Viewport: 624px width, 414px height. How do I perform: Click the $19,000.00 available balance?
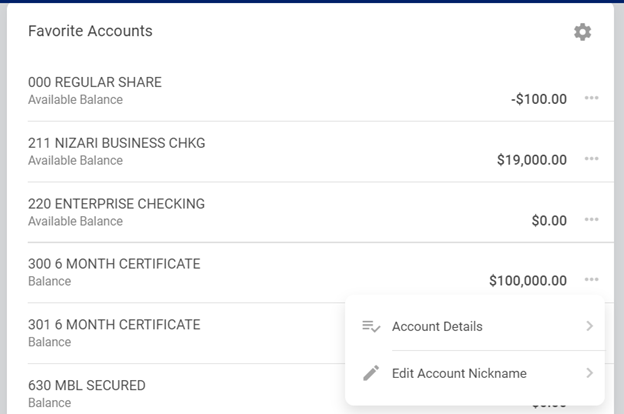532,160
